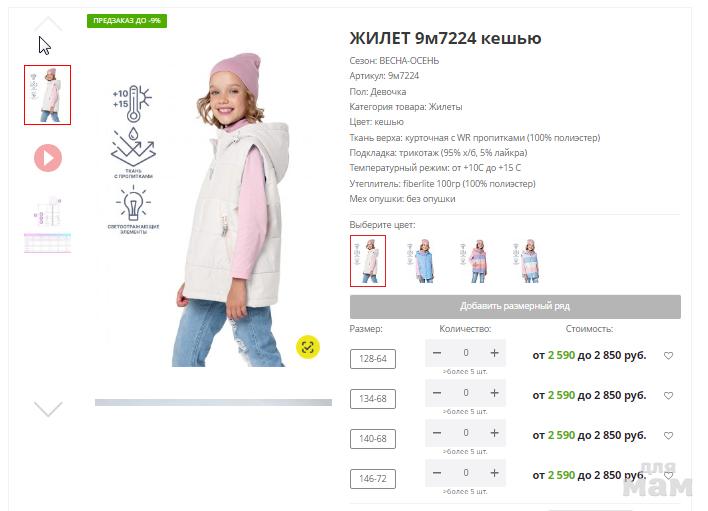Click quantity field for size 128-64
This screenshot has width=708, height=511.
tap(466, 353)
